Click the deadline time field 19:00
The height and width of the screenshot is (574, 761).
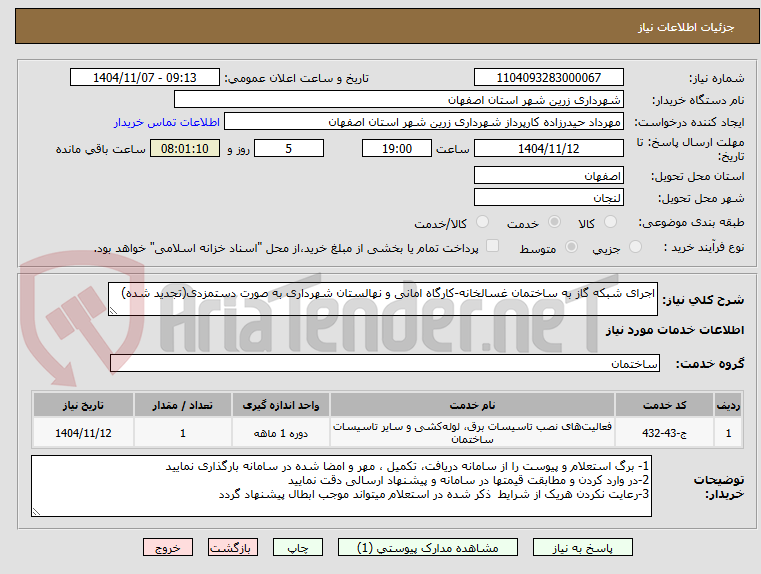[x=397, y=148]
